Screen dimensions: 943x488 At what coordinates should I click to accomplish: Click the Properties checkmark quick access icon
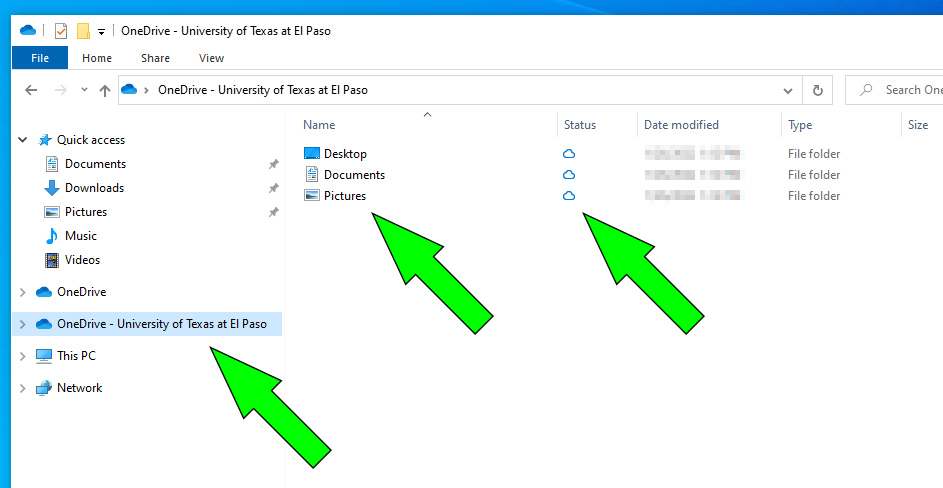tap(61, 31)
